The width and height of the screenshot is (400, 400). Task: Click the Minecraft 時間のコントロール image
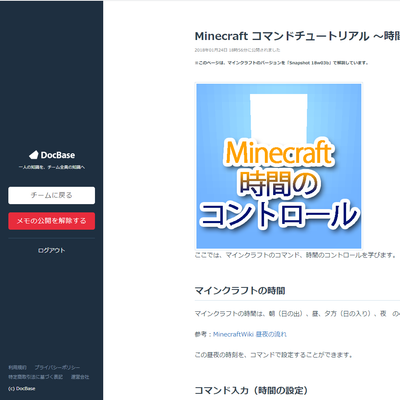279,166
